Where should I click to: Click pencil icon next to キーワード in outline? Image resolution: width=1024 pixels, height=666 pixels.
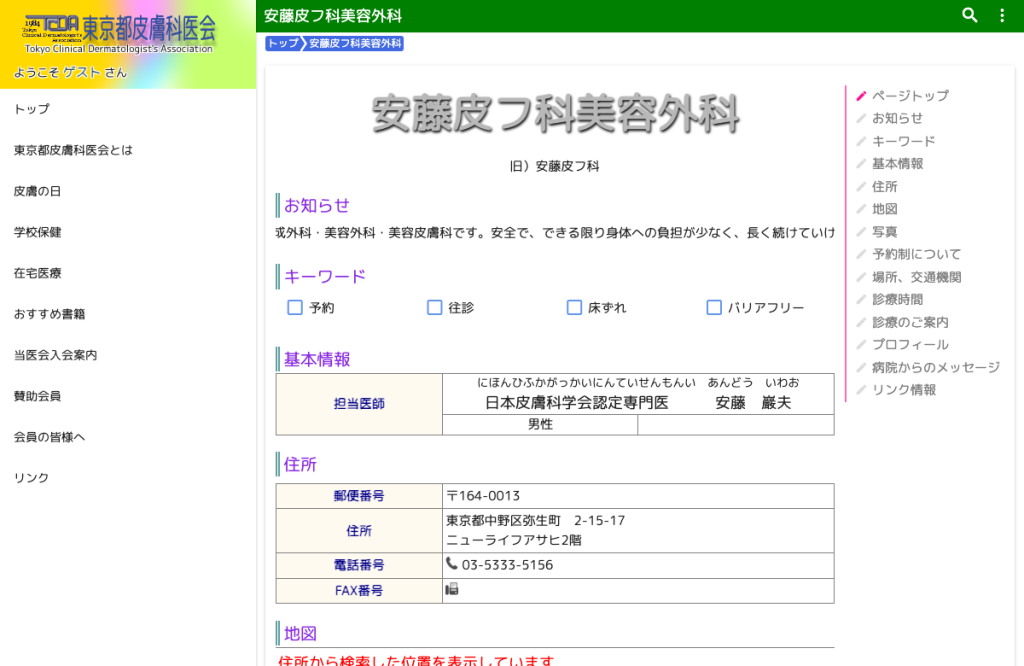click(861, 141)
